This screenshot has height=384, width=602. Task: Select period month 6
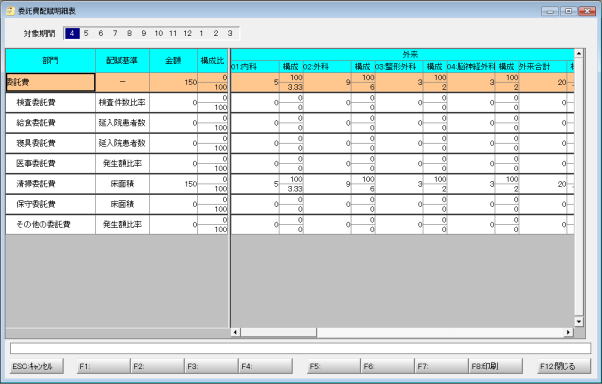pyautogui.click(x=101, y=33)
